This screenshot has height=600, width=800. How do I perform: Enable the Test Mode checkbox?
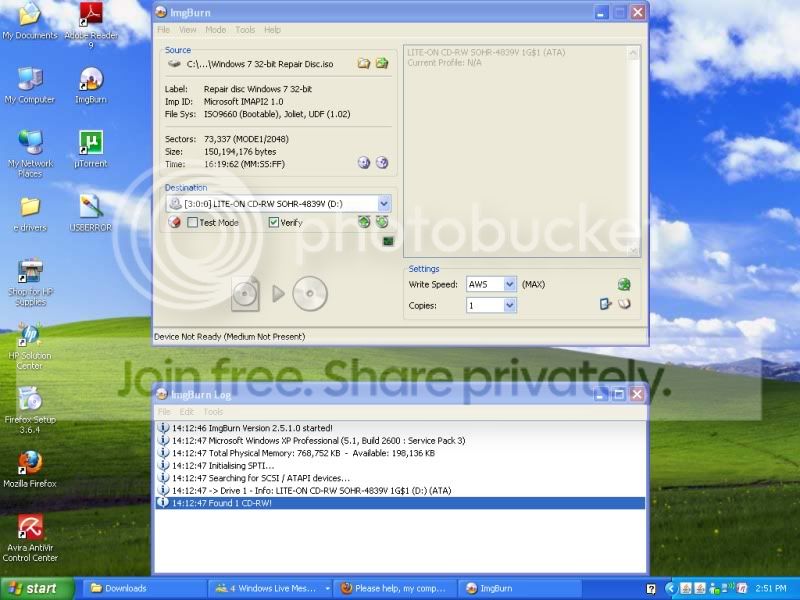point(192,222)
